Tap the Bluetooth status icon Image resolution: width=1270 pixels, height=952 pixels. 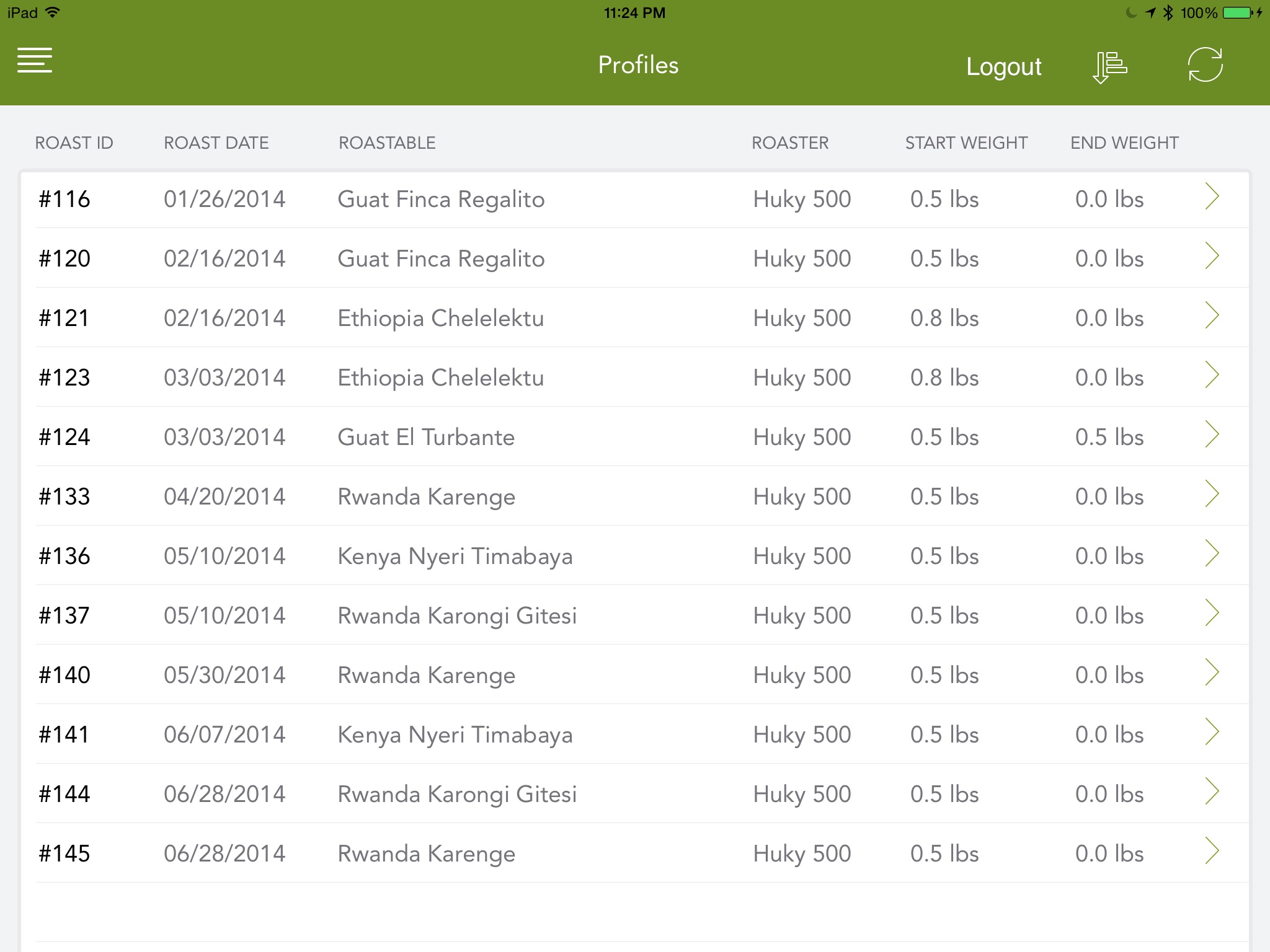click(1168, 12)
